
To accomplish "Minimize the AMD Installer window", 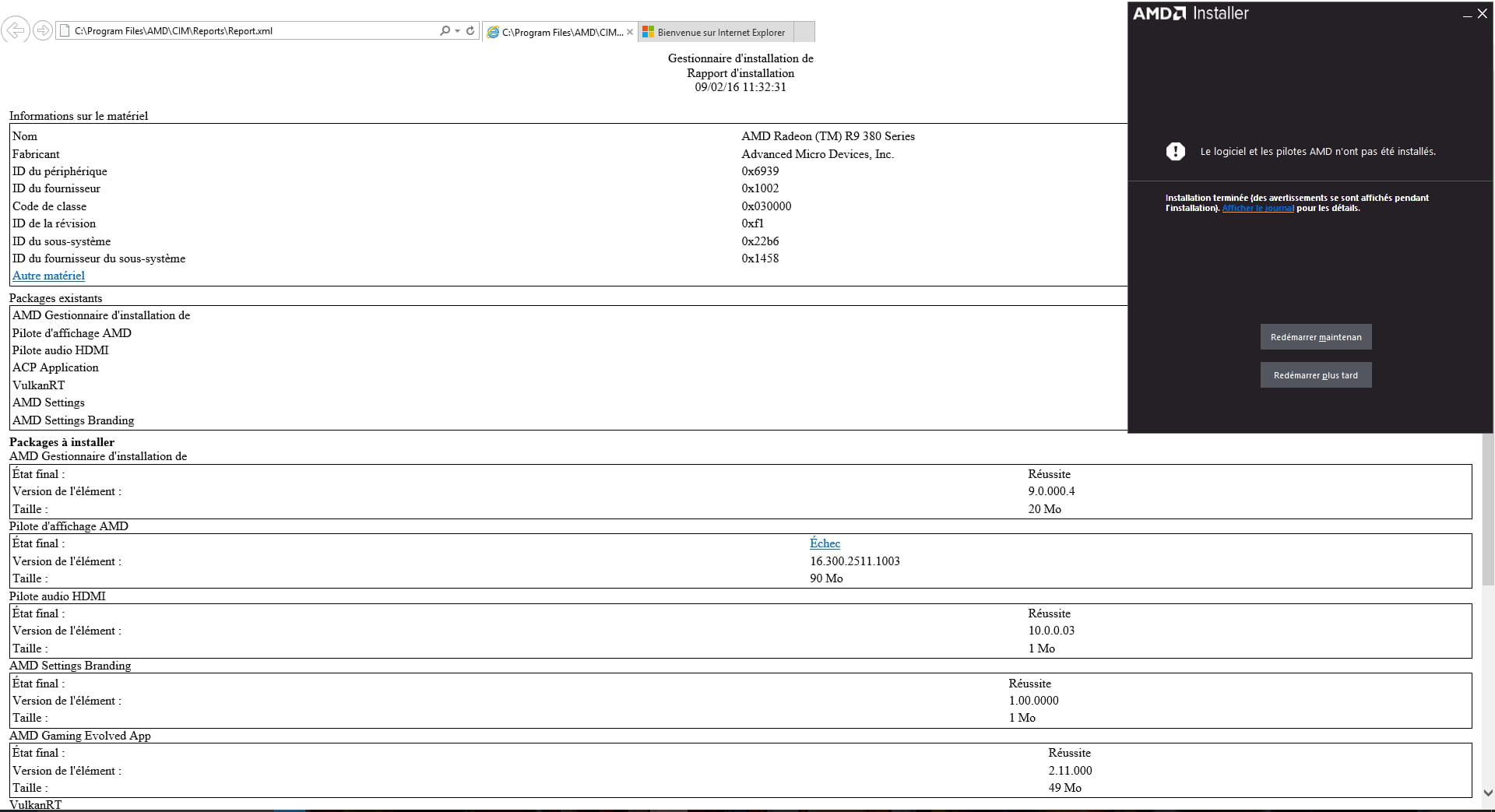I will click(x=1467, y=14).
